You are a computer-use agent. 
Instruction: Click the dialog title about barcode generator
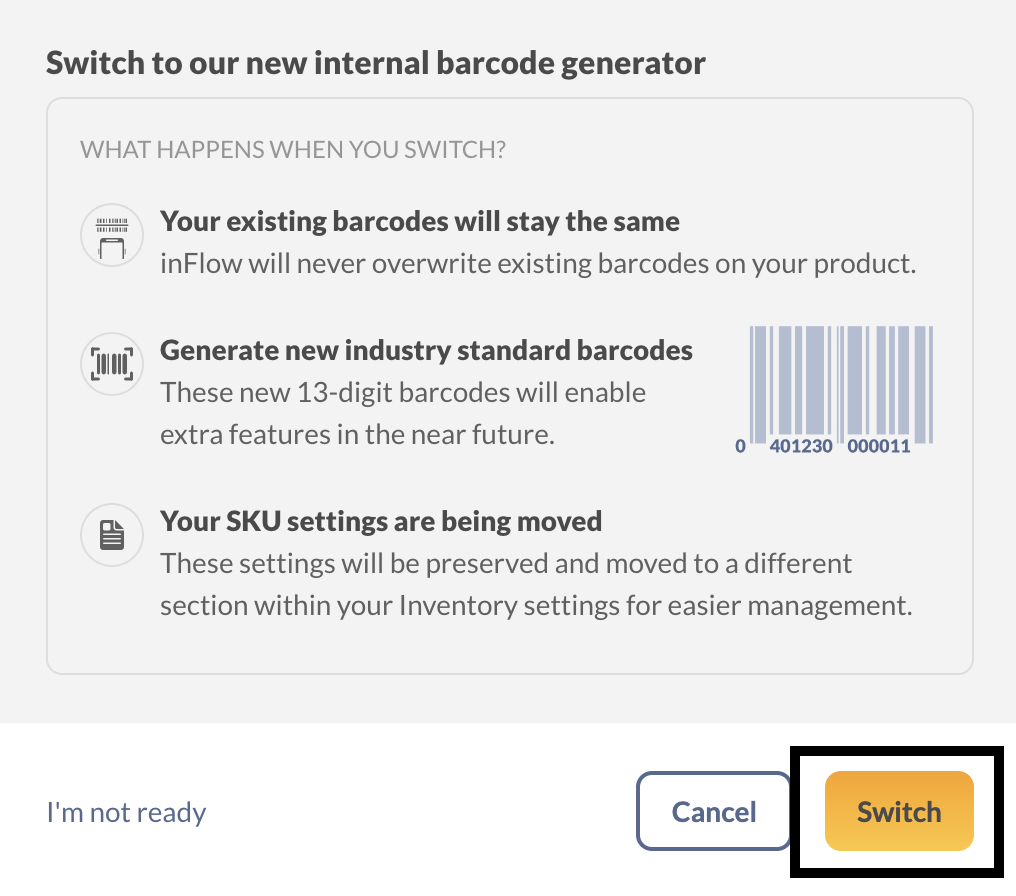point(374,62)
